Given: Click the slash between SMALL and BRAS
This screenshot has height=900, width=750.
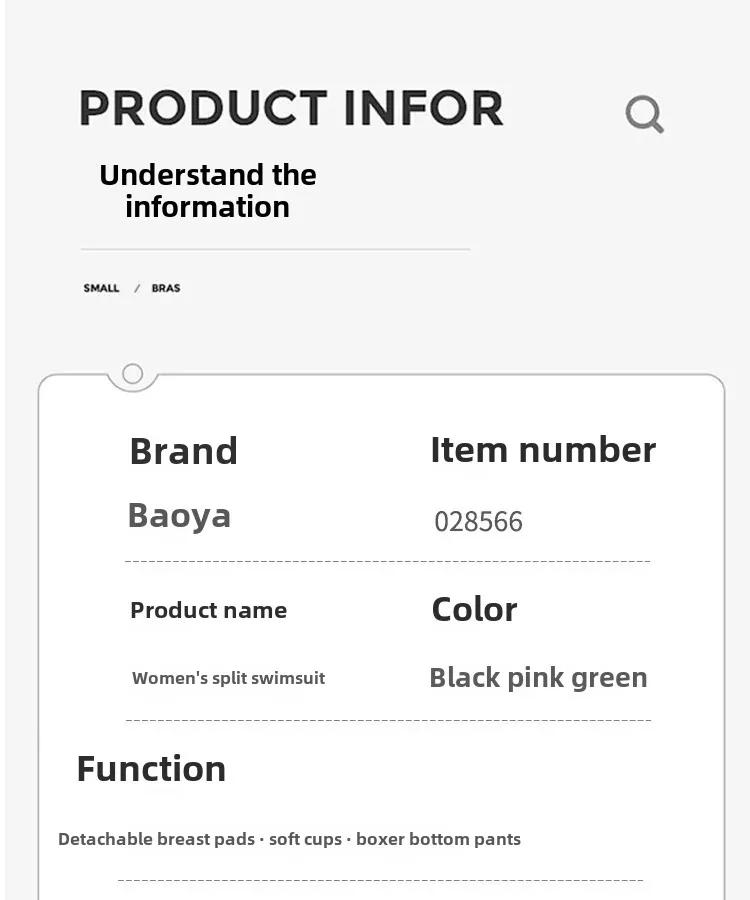Looking at the screenshot, I should coord(137,288).
